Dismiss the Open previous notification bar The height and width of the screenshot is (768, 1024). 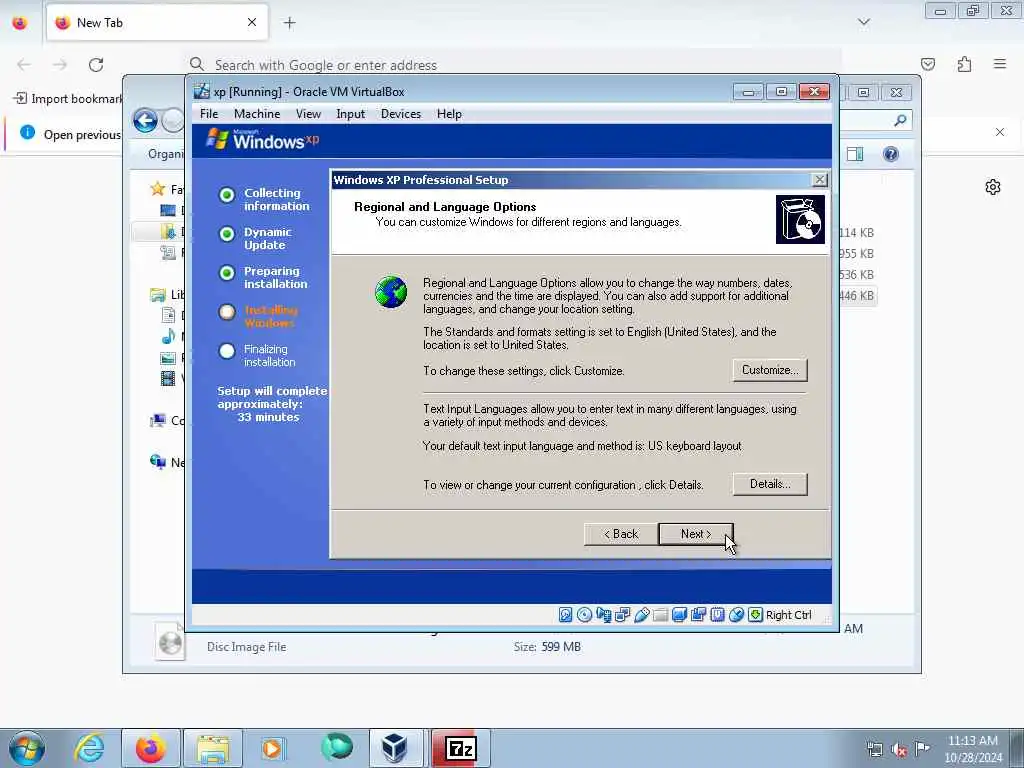coord(1000,132)
